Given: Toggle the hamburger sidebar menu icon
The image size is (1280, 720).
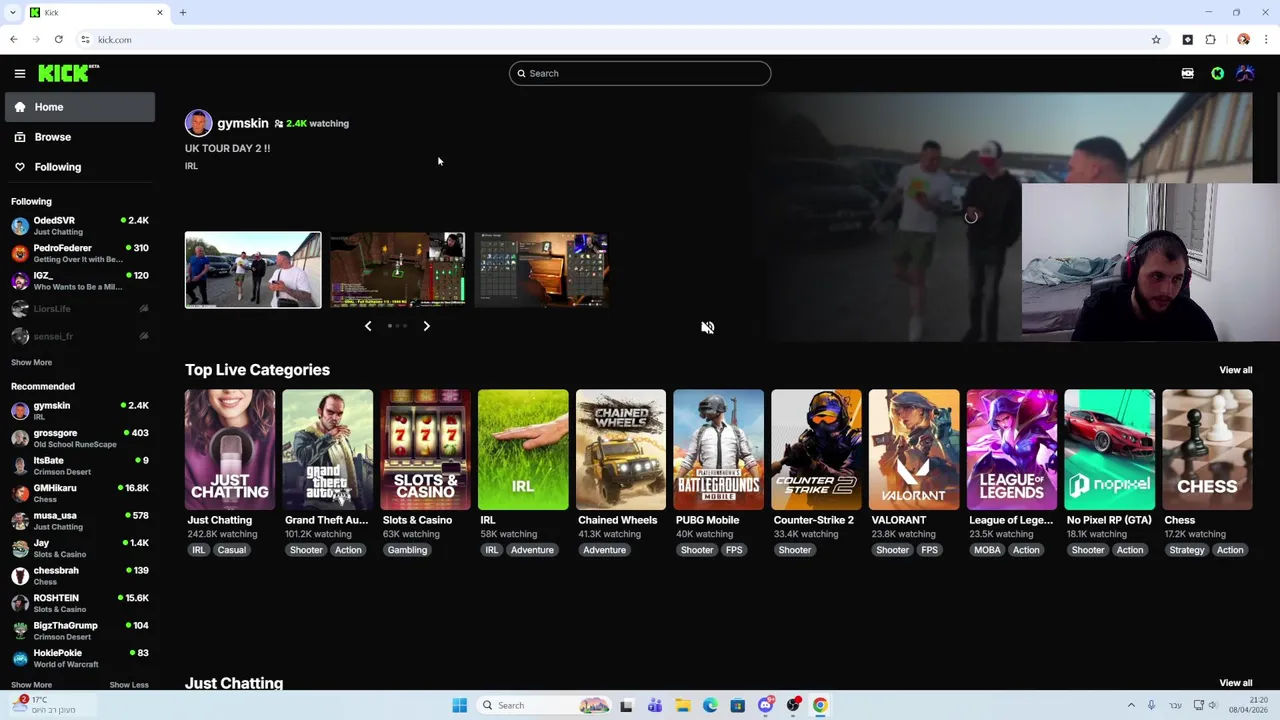Looking at the screenshot, I should (x=19, y=73).
